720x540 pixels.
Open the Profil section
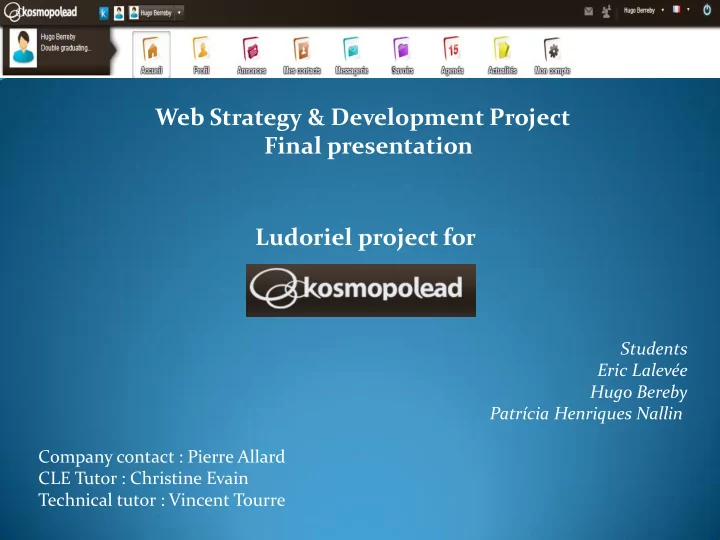click(201, 55)
